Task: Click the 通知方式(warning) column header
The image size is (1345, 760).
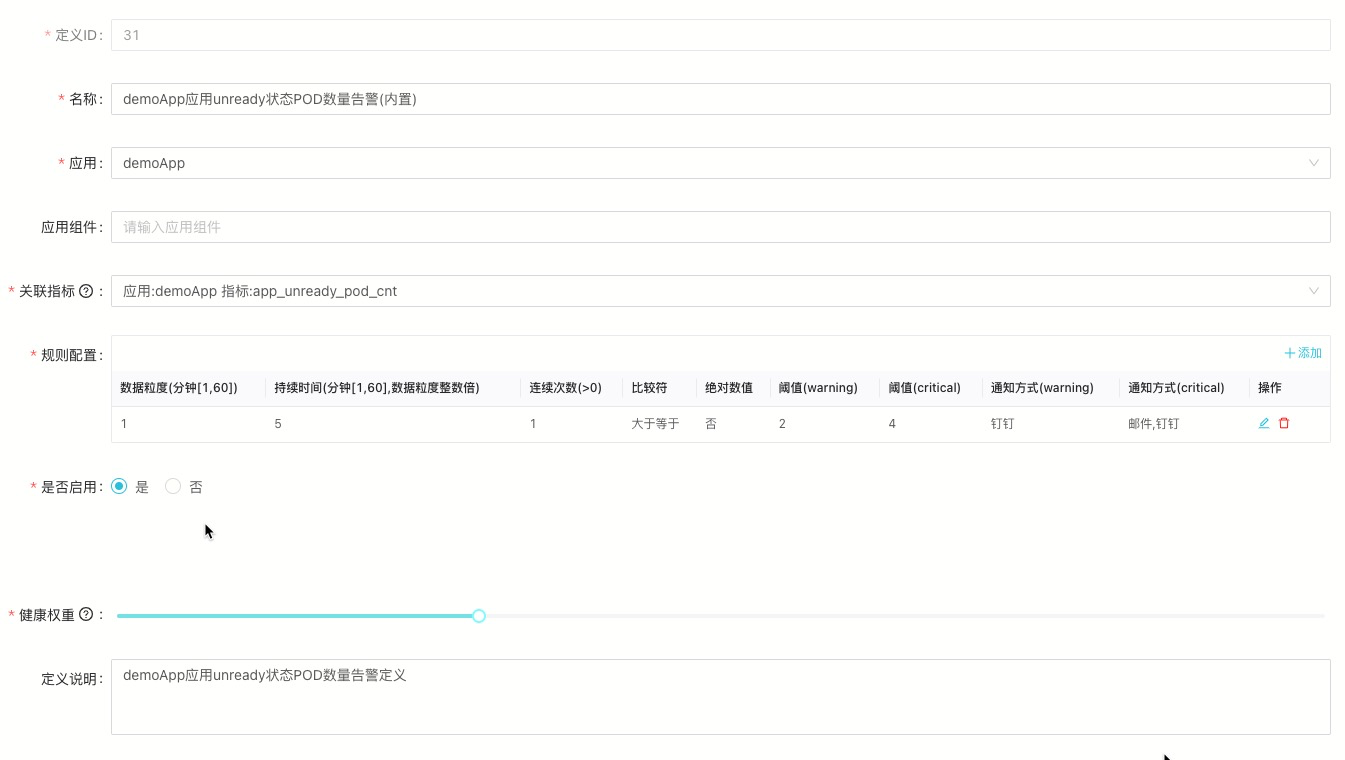Action: pos(1042,388)
